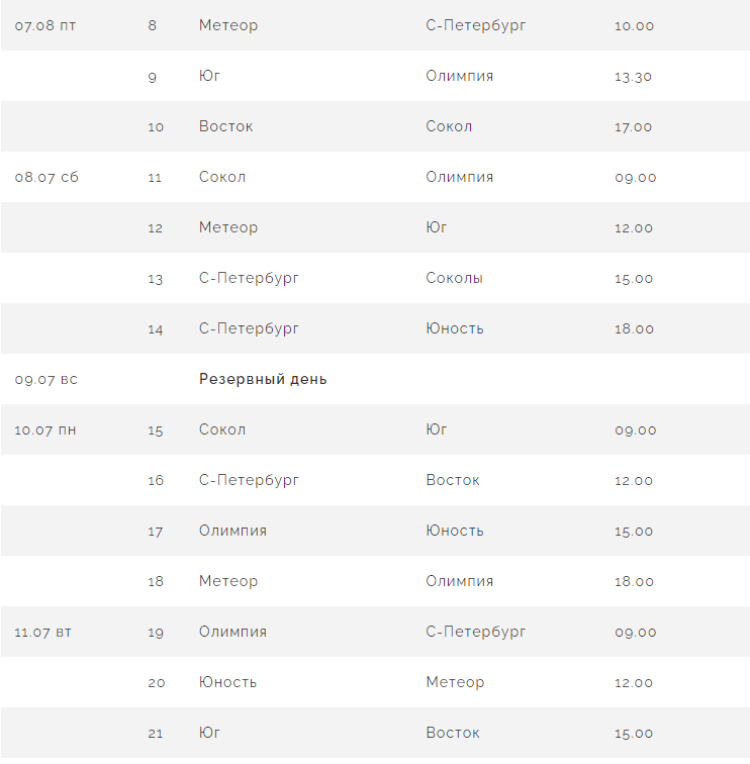Image resolution: width=750 pixels, height=764 pixels.
Task: Click Юг in match 12 row
Action: (436, 228)
